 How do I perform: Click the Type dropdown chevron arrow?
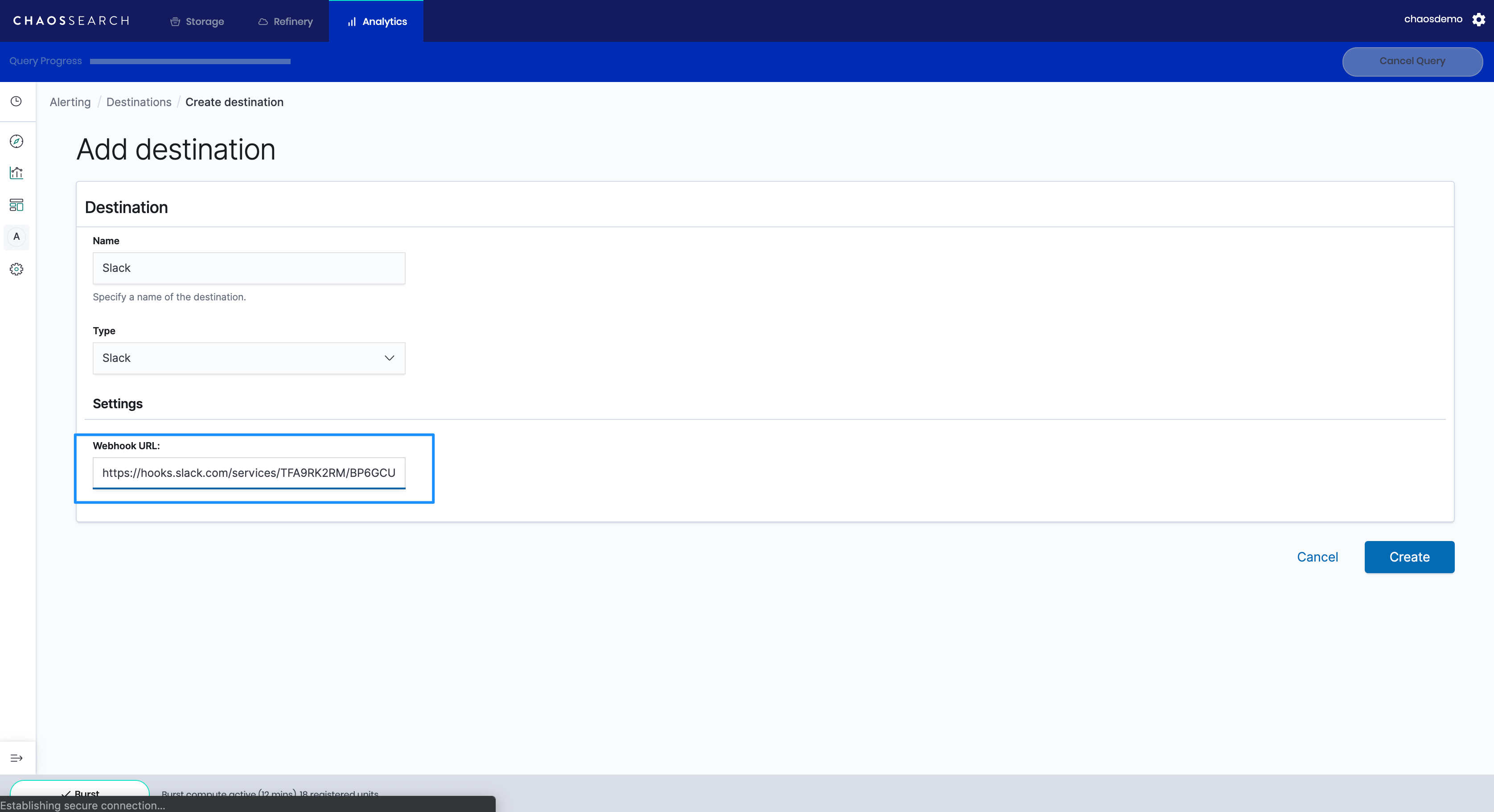click(x=389, y=358)
